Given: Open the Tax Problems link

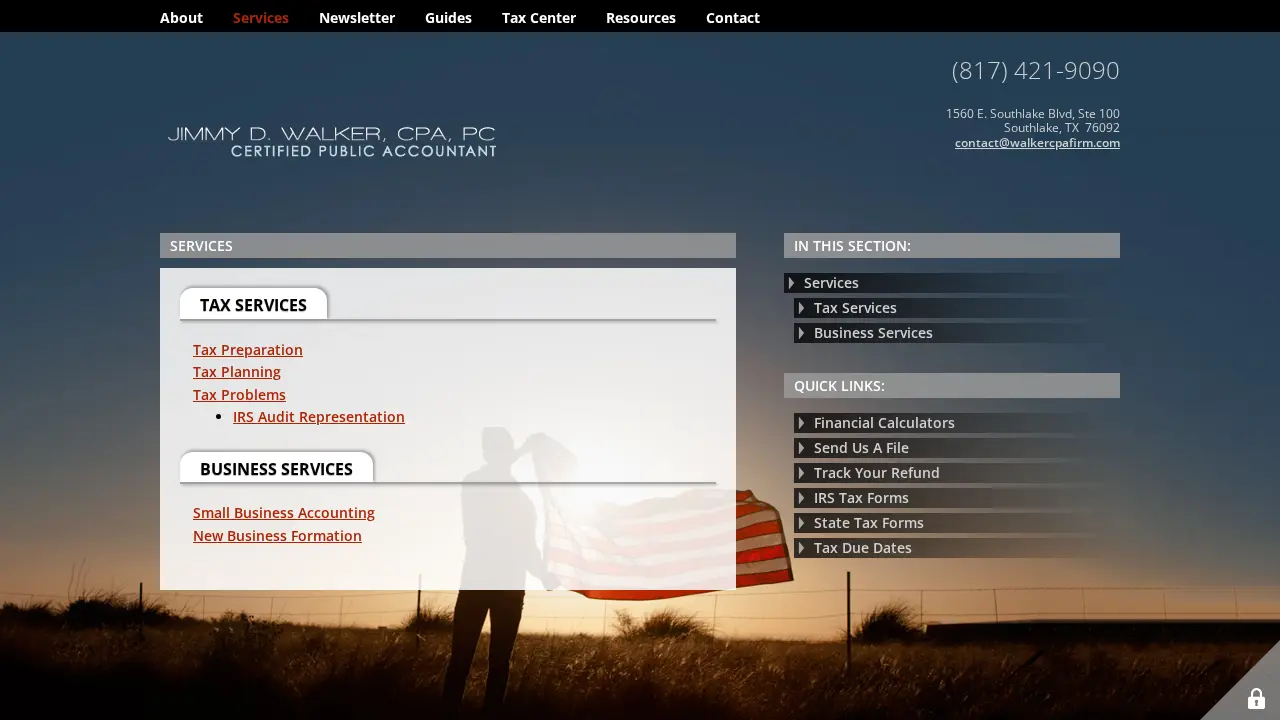Looking at the screenshot, I should click(239, 395).
